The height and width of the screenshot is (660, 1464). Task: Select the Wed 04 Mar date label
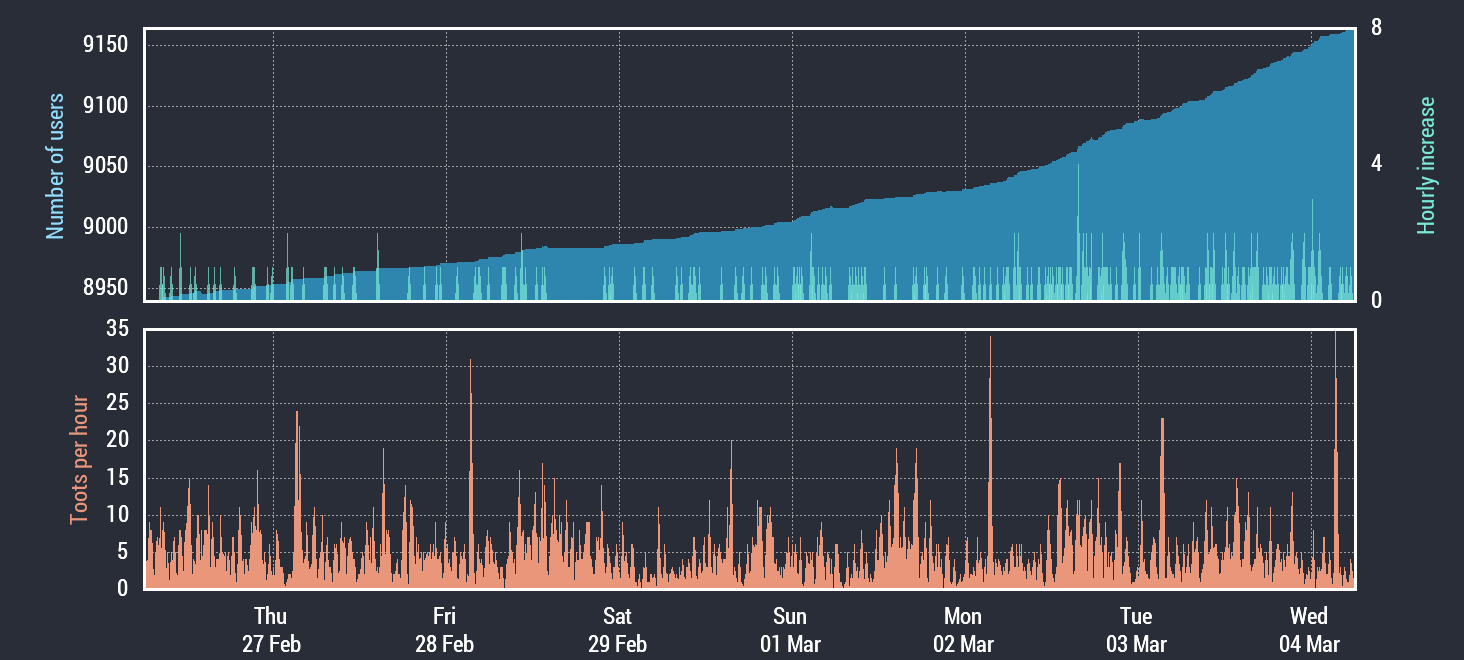pos(1309,629)
